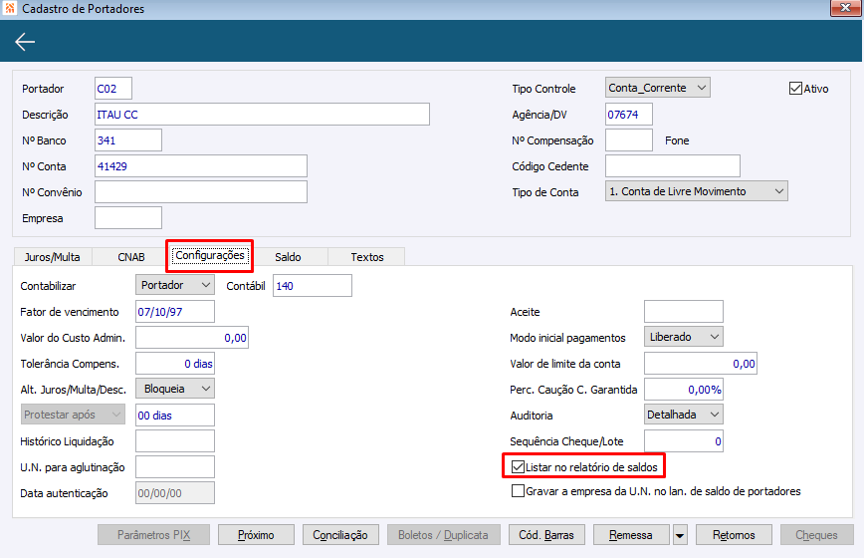Focus the U.N. para aglutinação field
This screenshot has height=558, width=864.
(175, 467)
